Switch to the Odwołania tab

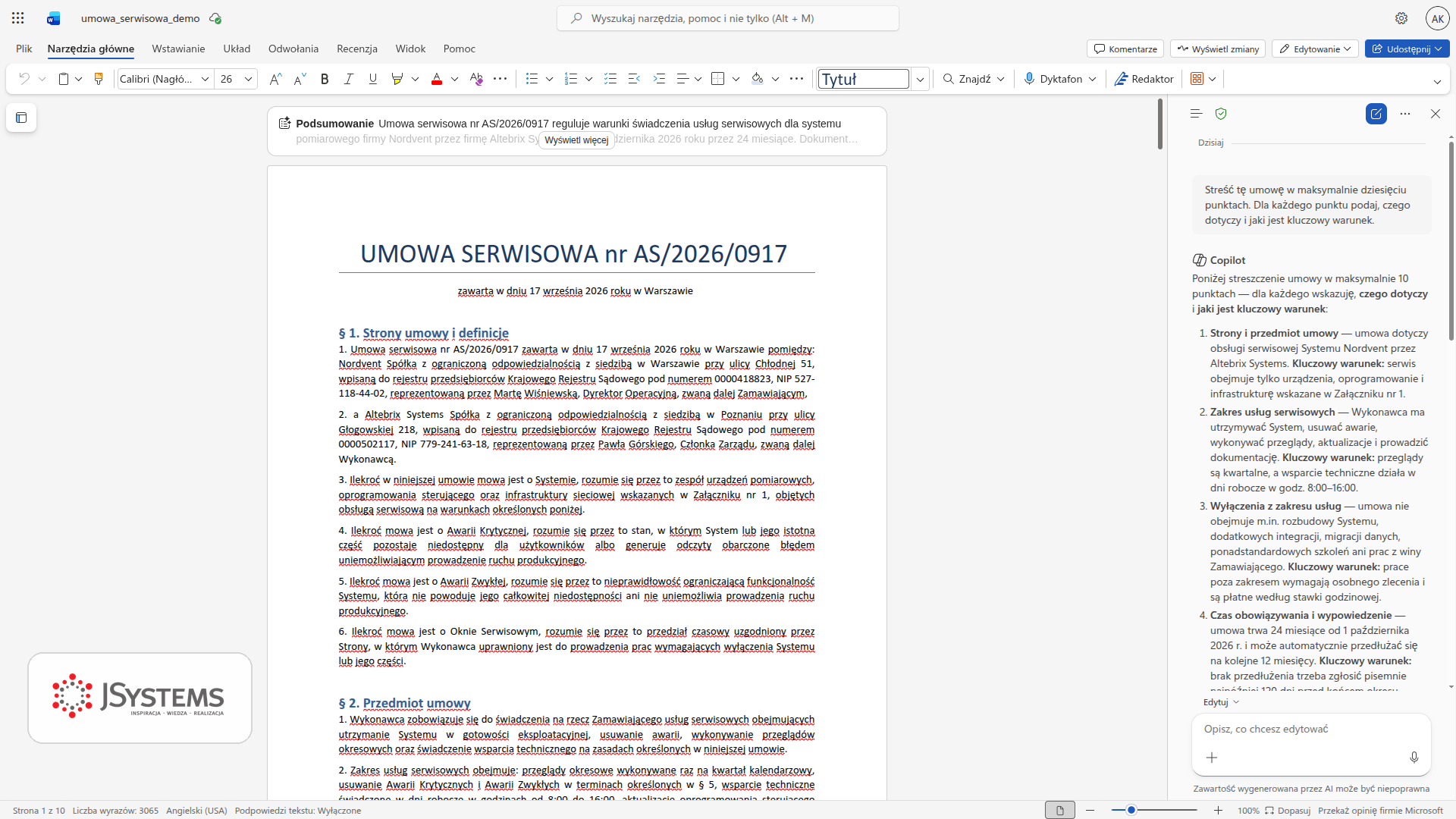pyautogui.click(x=293, y=49)
